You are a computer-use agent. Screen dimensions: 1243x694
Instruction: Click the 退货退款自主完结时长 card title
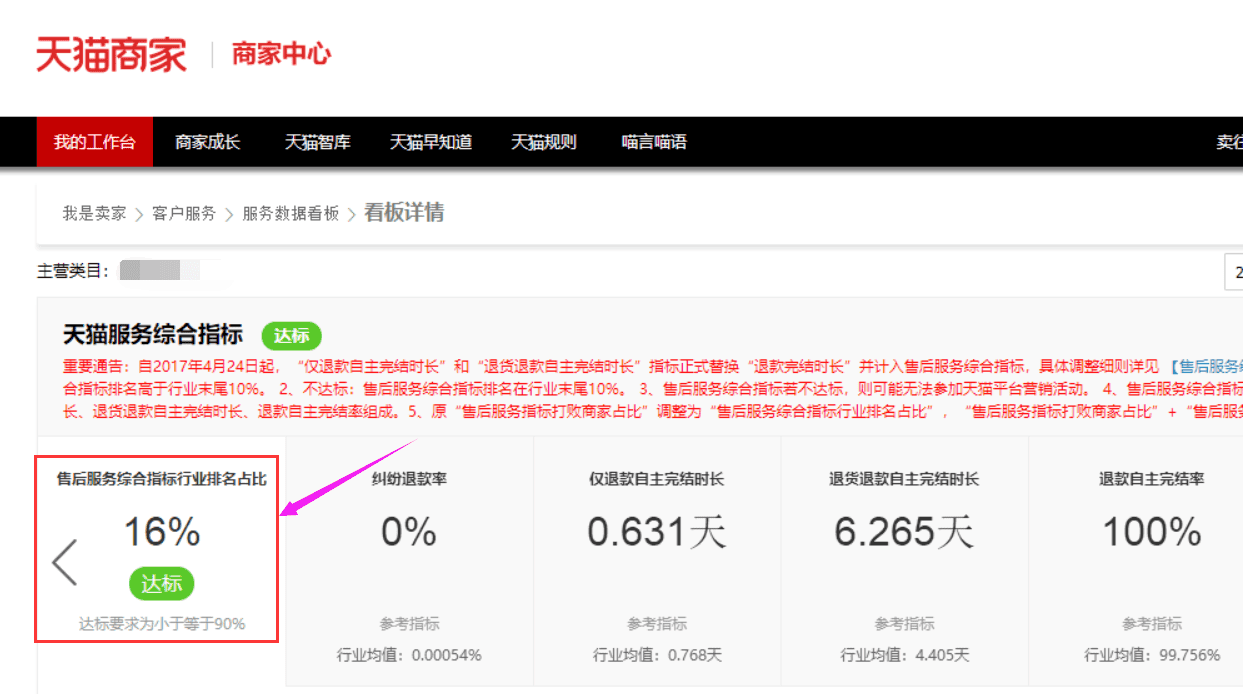point(904,479)
